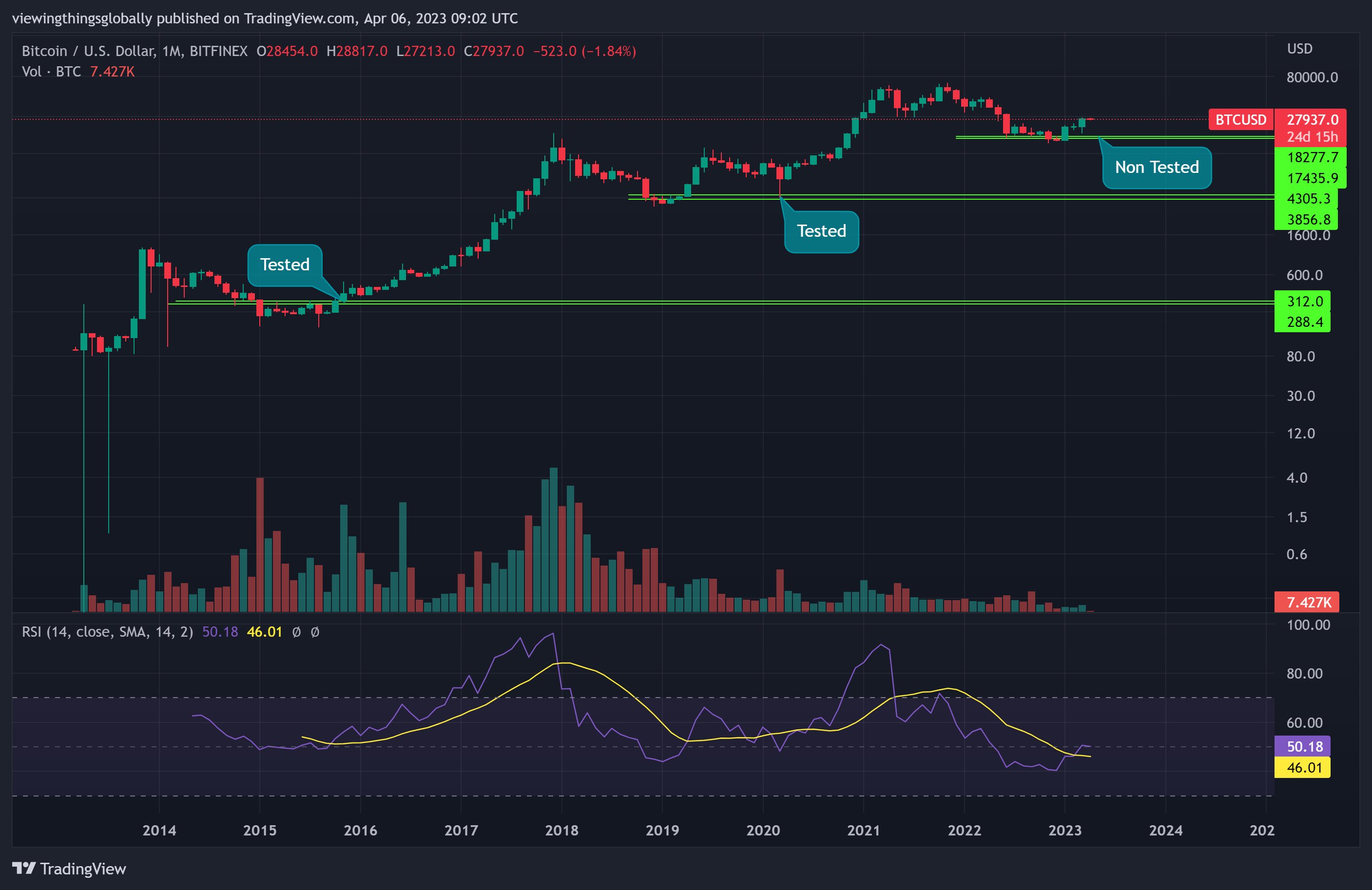This screenshot has height=890, width=1372.
Task: Click the 2024 label on time axis
Action: [1166, 830]
